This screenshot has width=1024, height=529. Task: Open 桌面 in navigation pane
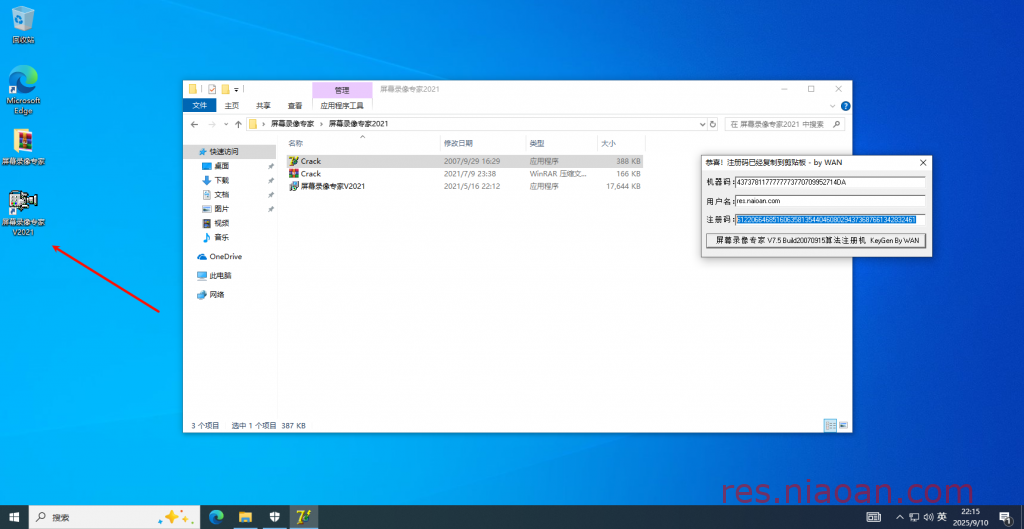tap(221, 166)
